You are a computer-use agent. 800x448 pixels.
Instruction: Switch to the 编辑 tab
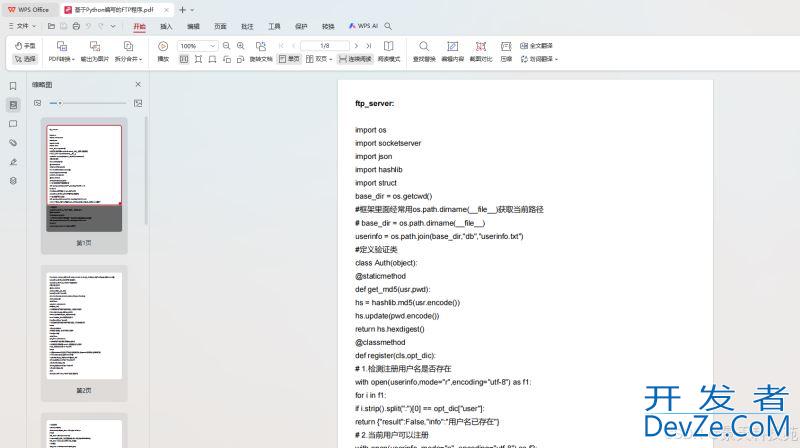[193, 26]
